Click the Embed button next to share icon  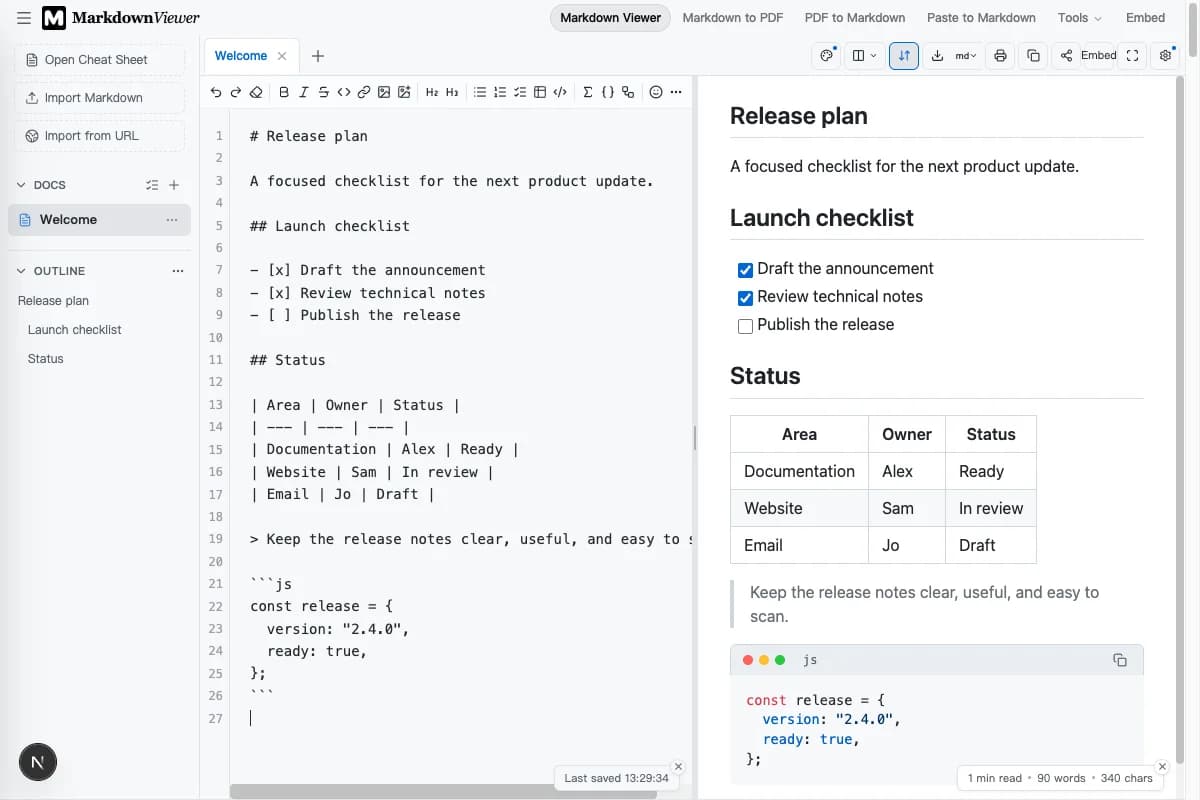point(1098,56)
